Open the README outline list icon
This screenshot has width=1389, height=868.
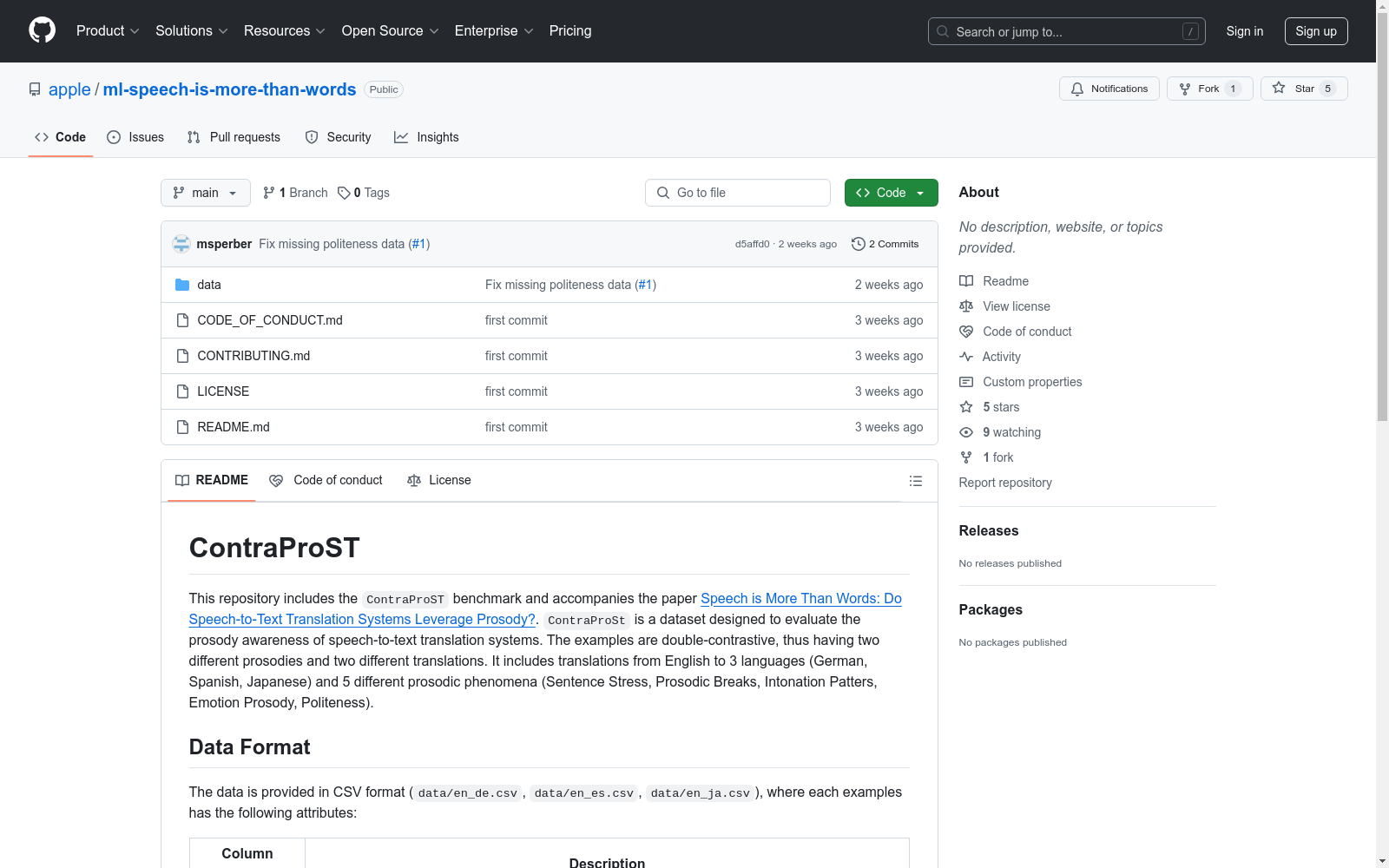point(916,481)
